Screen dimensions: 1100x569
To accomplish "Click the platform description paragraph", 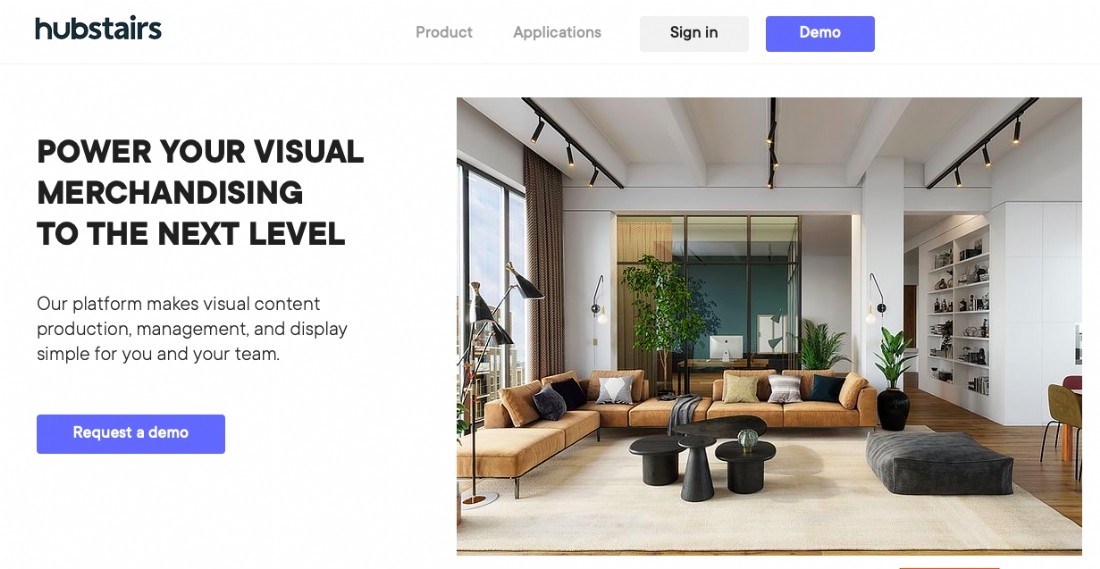I will 192,328.
